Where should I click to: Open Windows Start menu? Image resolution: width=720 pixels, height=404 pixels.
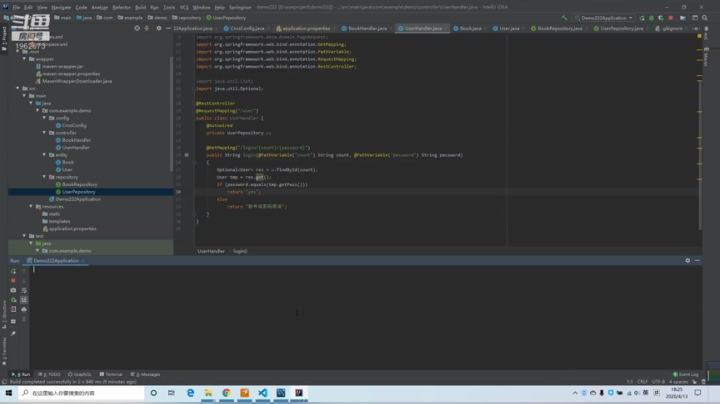pos(9,393)
